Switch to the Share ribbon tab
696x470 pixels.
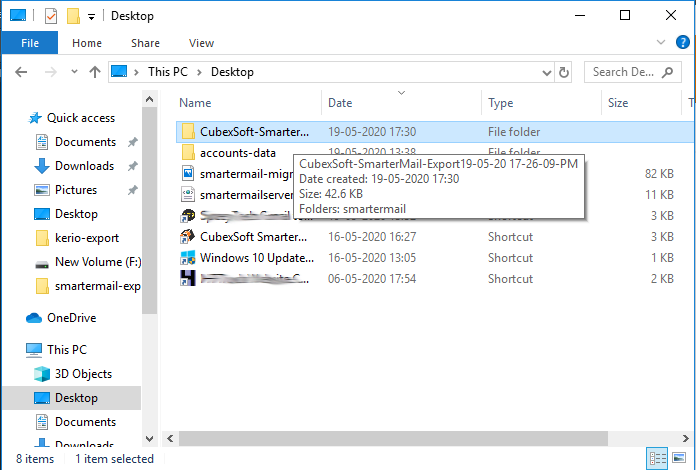(x=145, y=43)
